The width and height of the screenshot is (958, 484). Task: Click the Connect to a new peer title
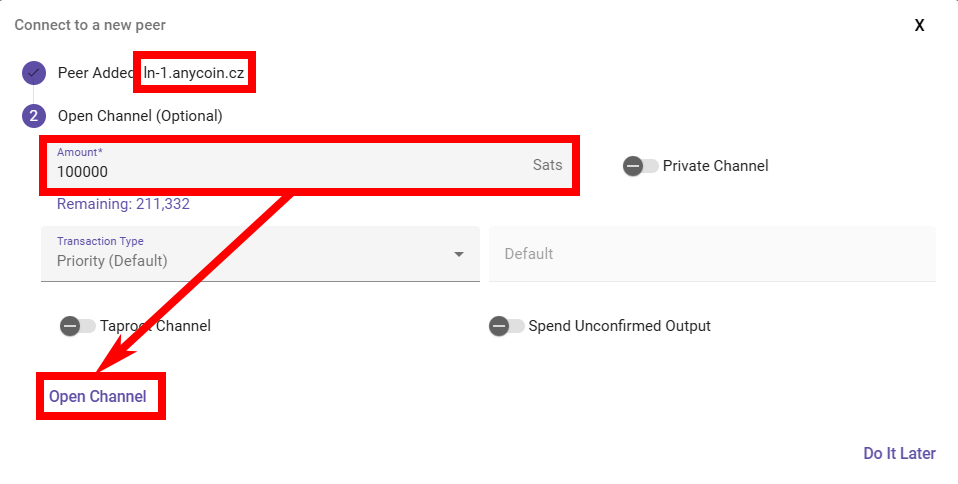[90, 25]
